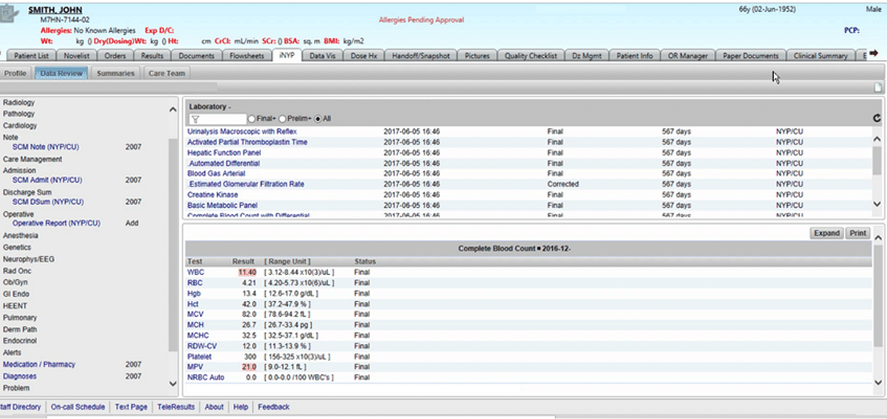Click the SCM DSum (NYP/CU) item
The image size is (887, 419).
click(48, 202)
